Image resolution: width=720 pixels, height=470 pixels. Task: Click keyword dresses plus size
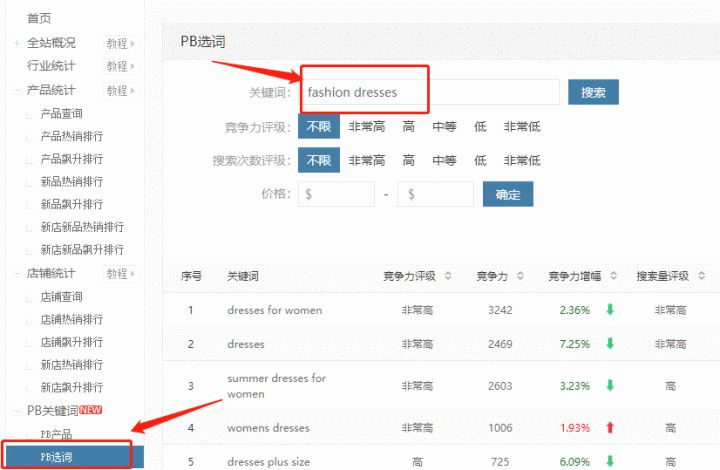tap(268, 462)
